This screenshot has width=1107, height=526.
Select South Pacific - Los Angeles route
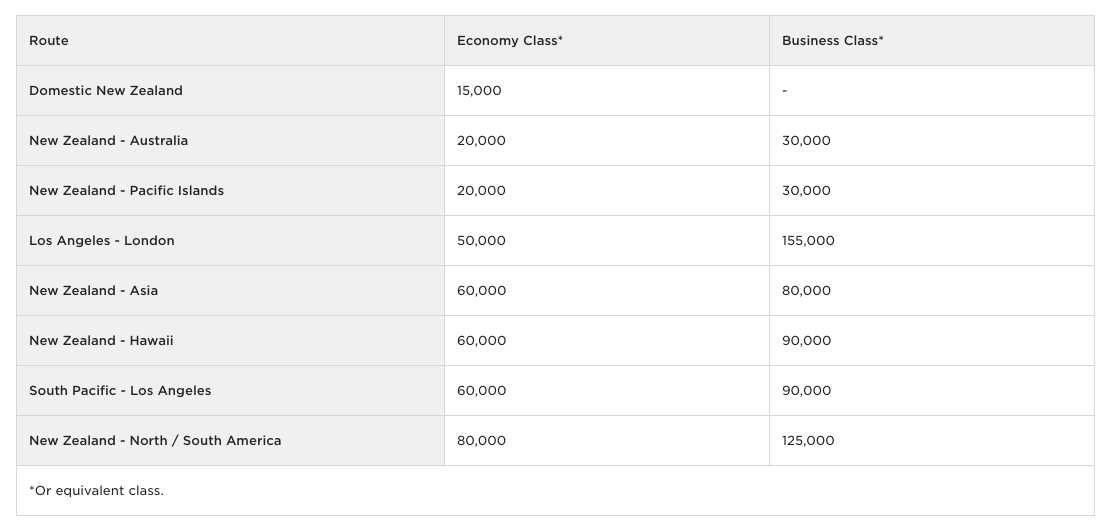[x=120, y=390]
